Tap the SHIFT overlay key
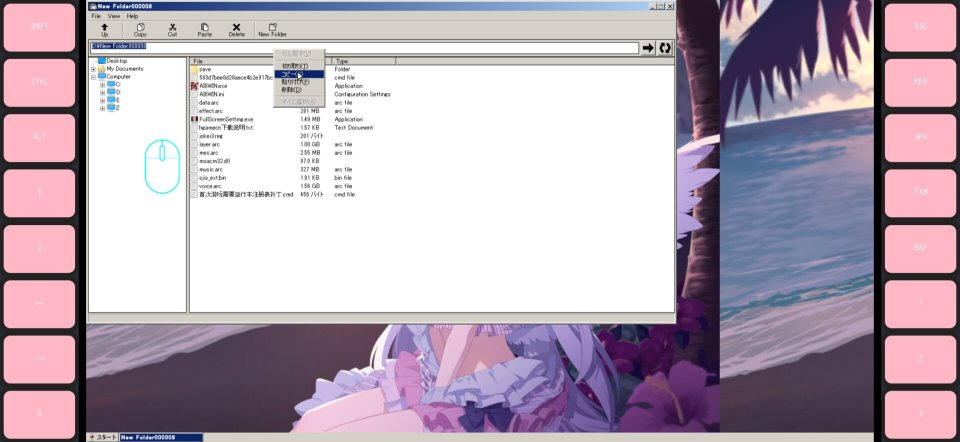 point(39,27)
